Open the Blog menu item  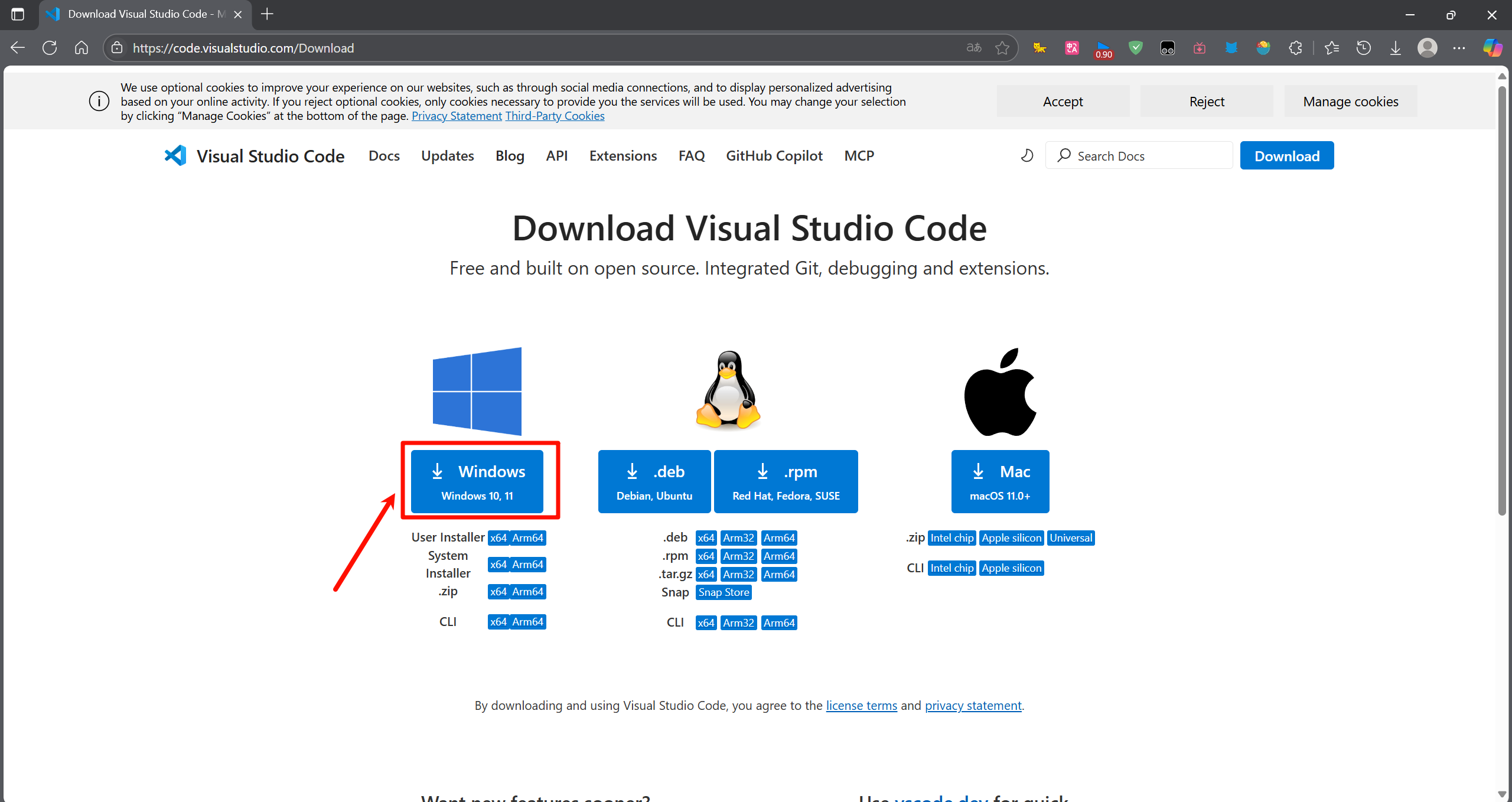[x=510, y=156]
